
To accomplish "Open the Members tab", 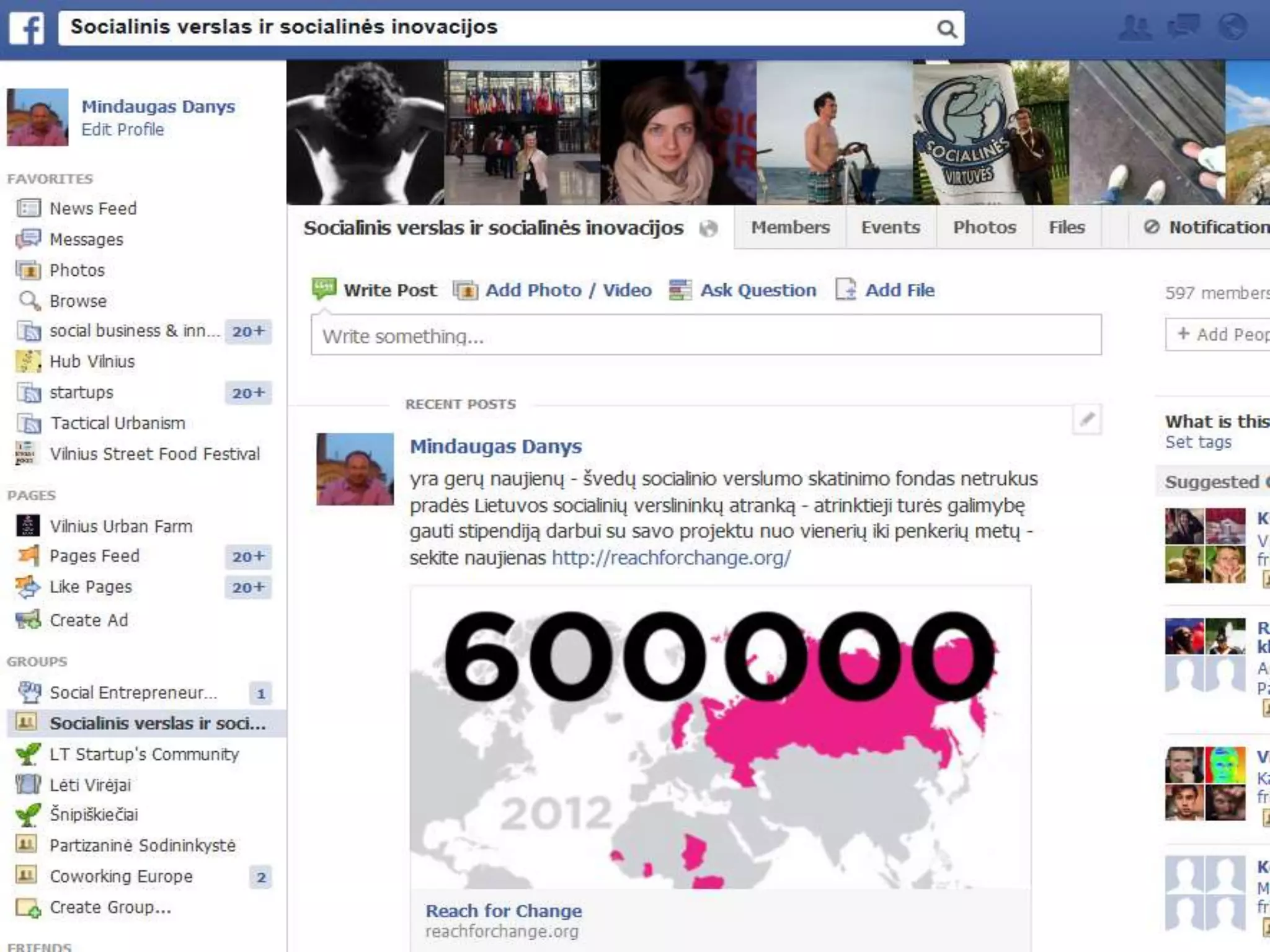I will (790, 227).
